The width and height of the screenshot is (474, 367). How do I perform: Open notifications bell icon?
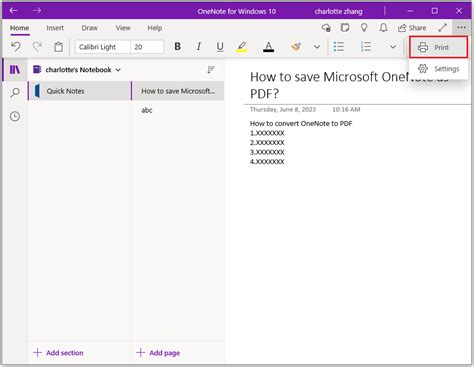[x=383, y=28]
